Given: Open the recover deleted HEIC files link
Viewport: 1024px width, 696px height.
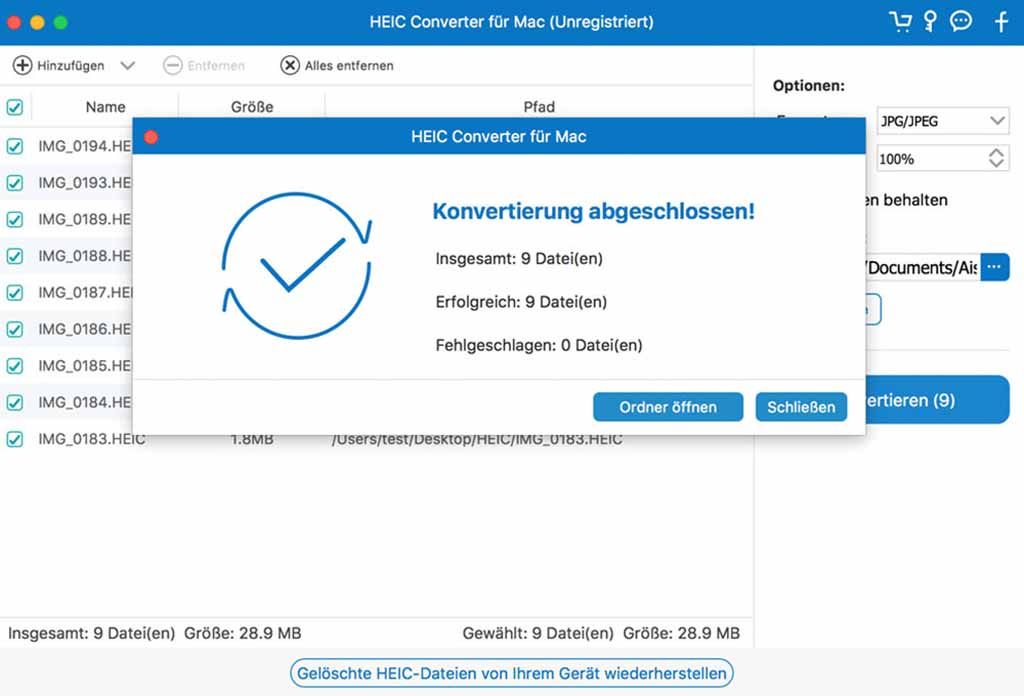Looking at the screenshot, I should [511, 673].
